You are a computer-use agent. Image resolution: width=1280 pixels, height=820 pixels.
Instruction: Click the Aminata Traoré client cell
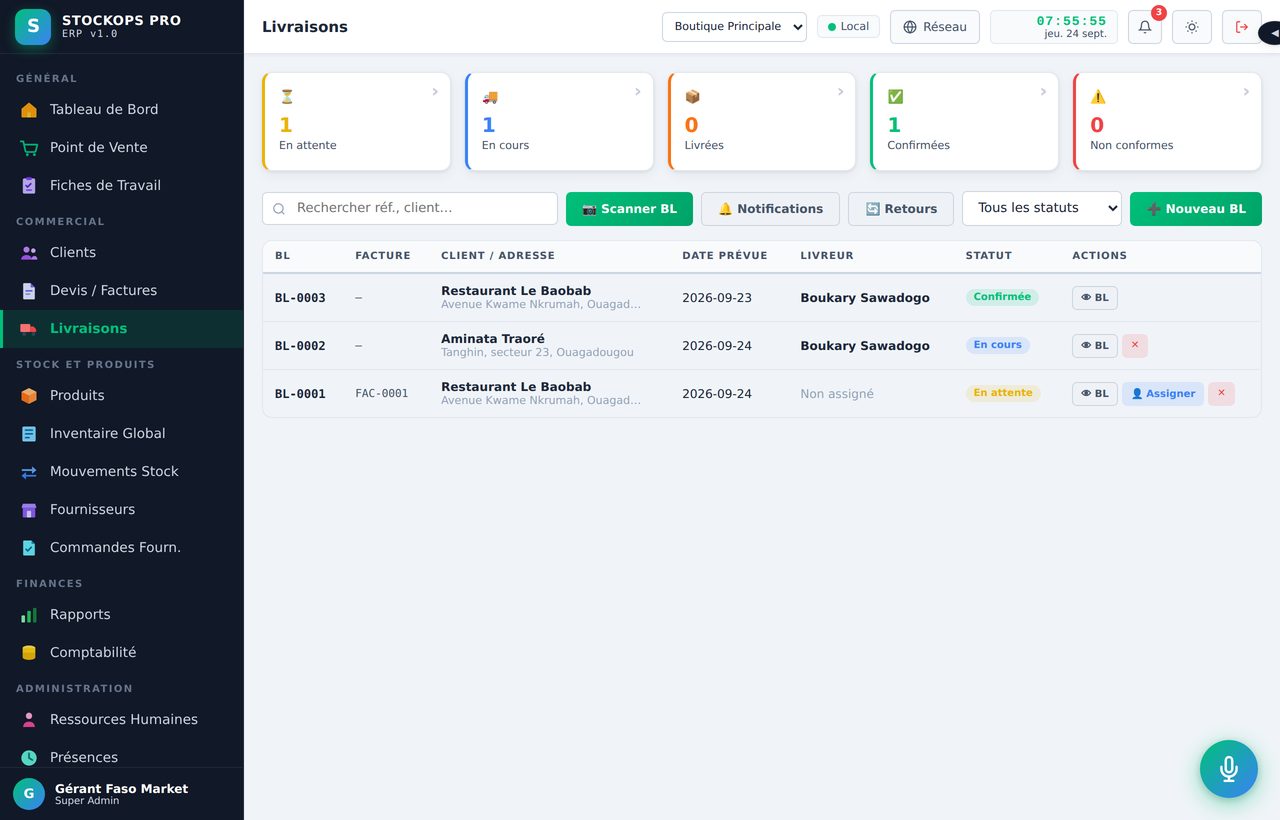[x=549, y=345]
